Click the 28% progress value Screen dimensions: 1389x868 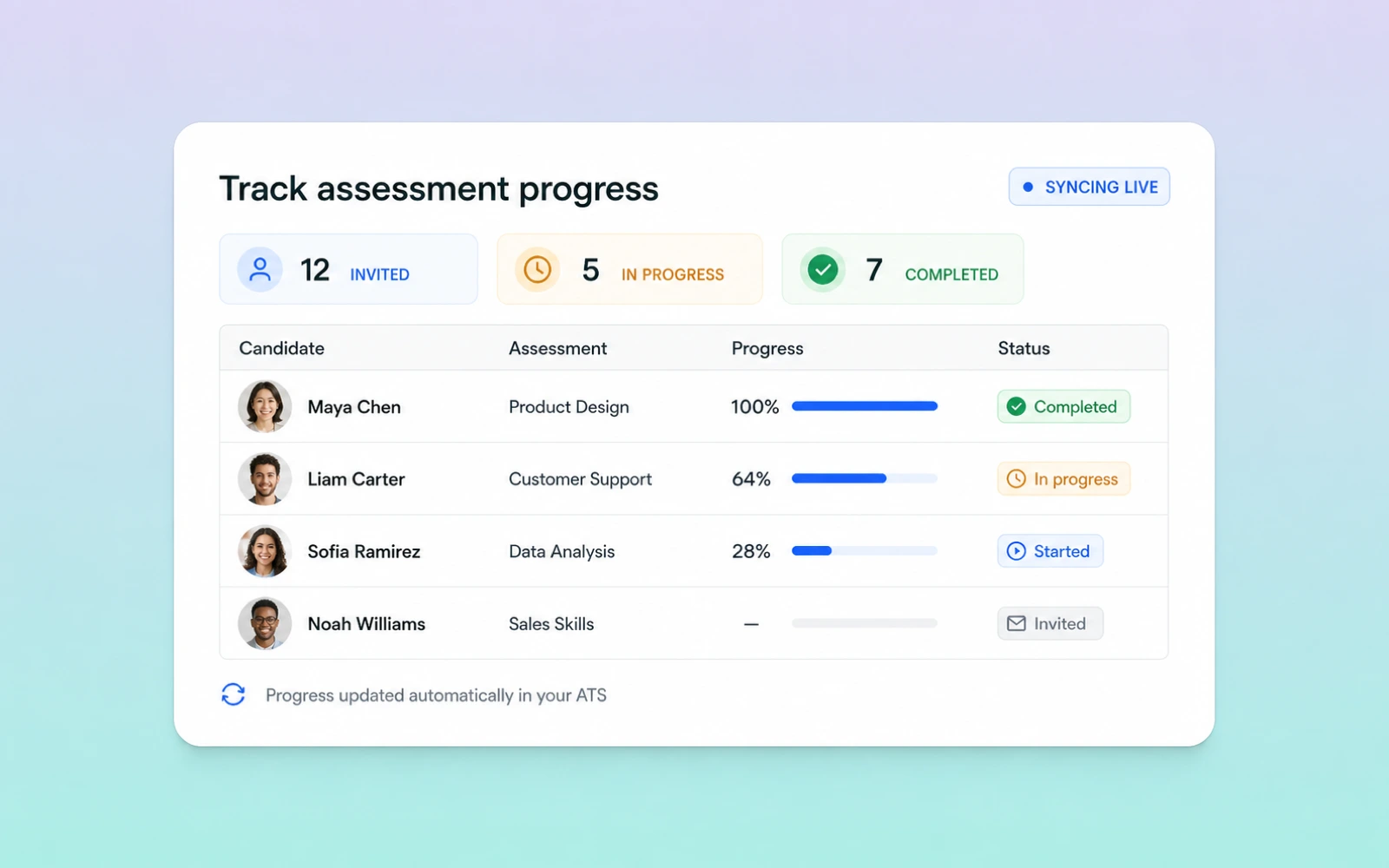tap(751, 551)
